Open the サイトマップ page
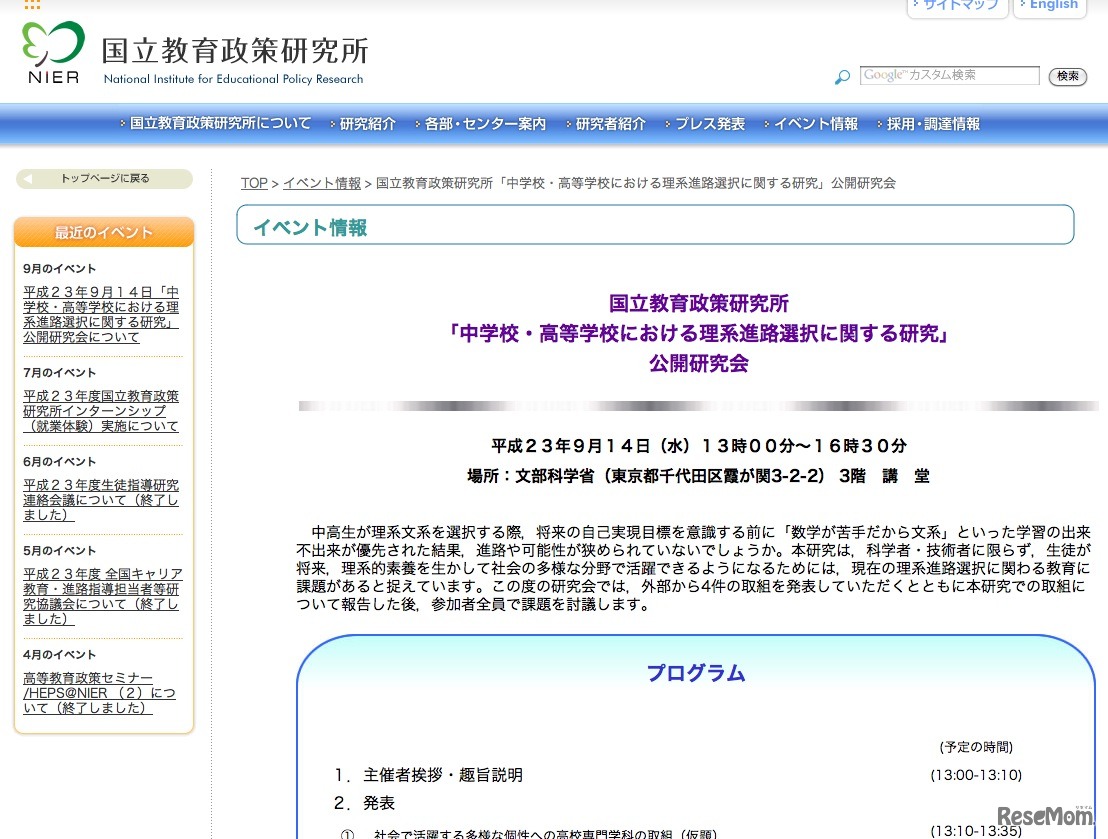 pos(959,5)
